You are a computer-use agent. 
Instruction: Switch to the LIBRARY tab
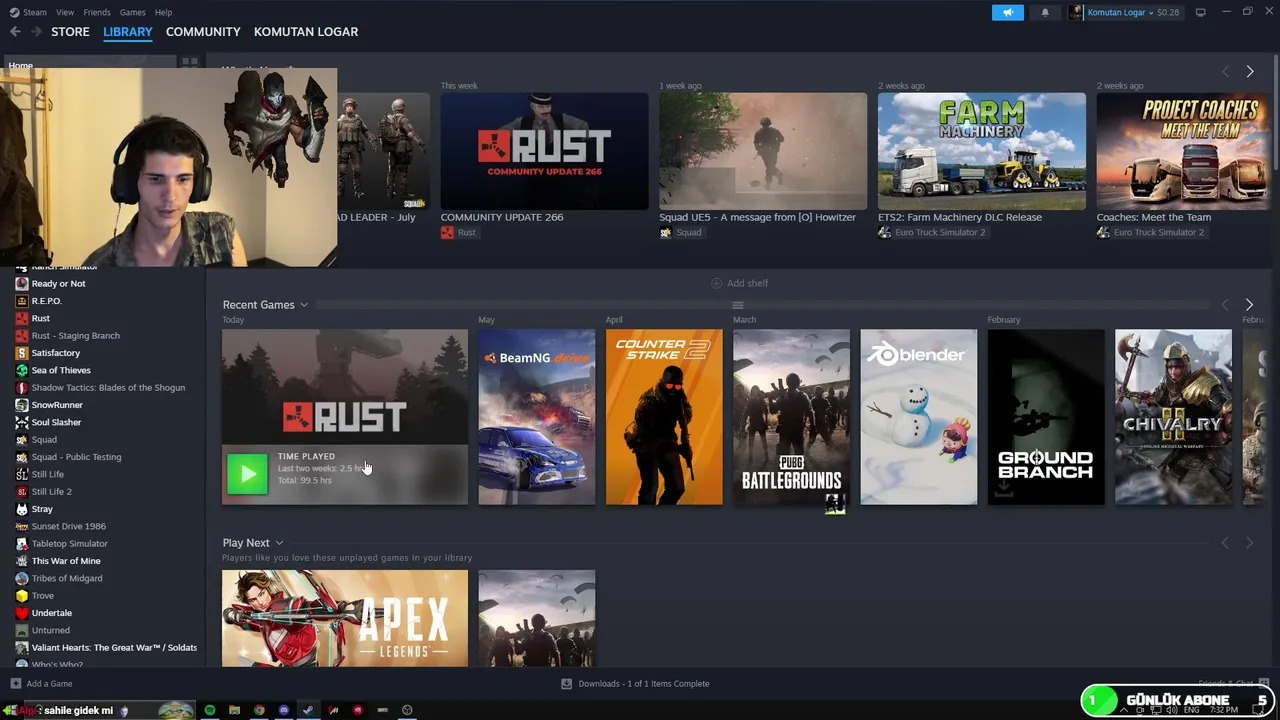click(x=128, y=32)
